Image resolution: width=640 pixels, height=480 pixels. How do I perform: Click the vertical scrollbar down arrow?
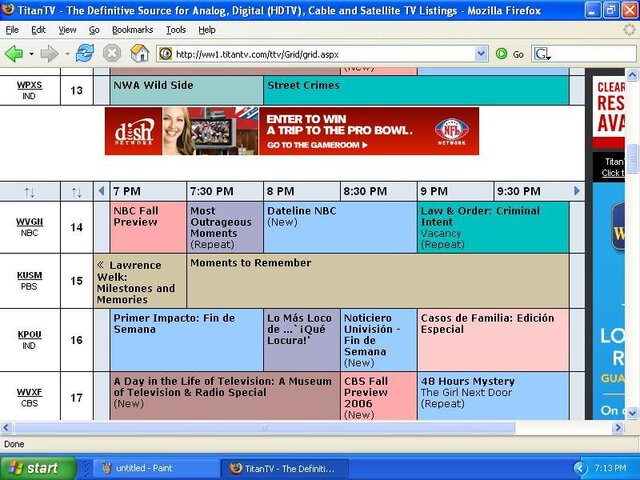(632, 413)
